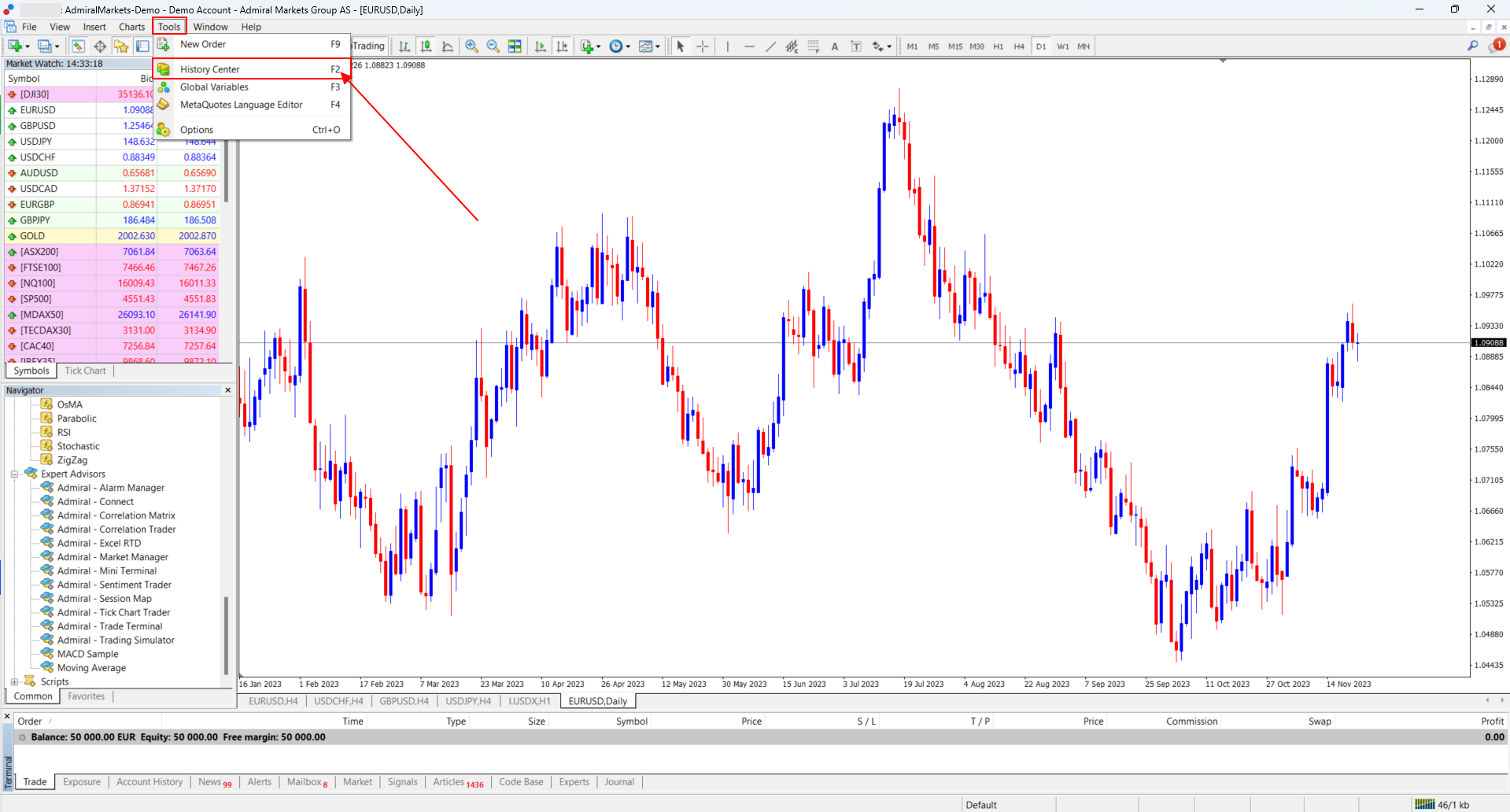Switch chart to Bar Chart style
Viewport: 1510px width, 812px height.
[x=404, y=46]
